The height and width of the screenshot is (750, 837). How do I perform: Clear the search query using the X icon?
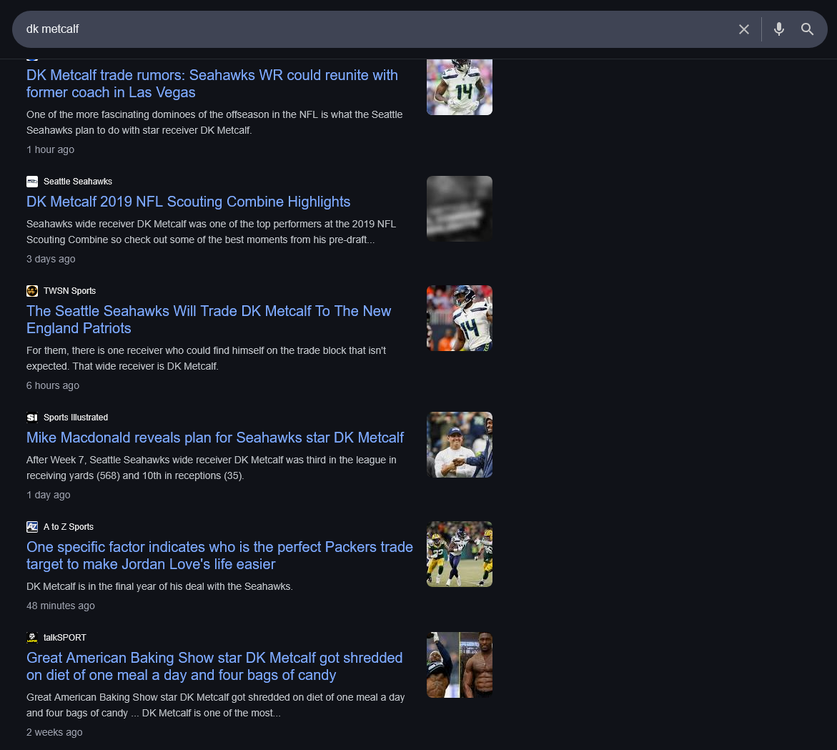click(x=744, y=29)
